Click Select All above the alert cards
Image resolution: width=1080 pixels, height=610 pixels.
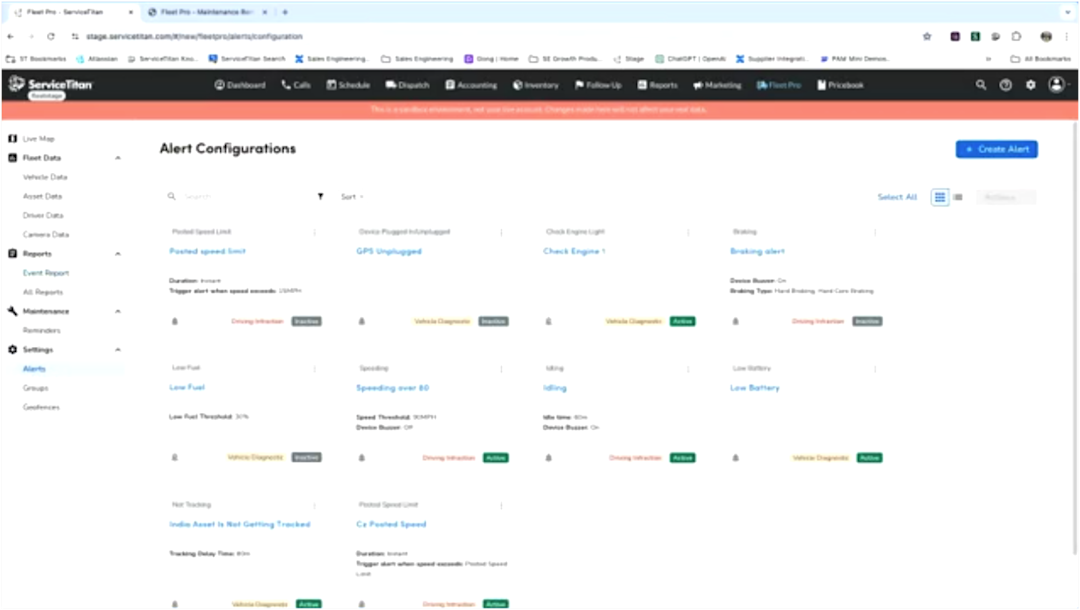point(897,197)
